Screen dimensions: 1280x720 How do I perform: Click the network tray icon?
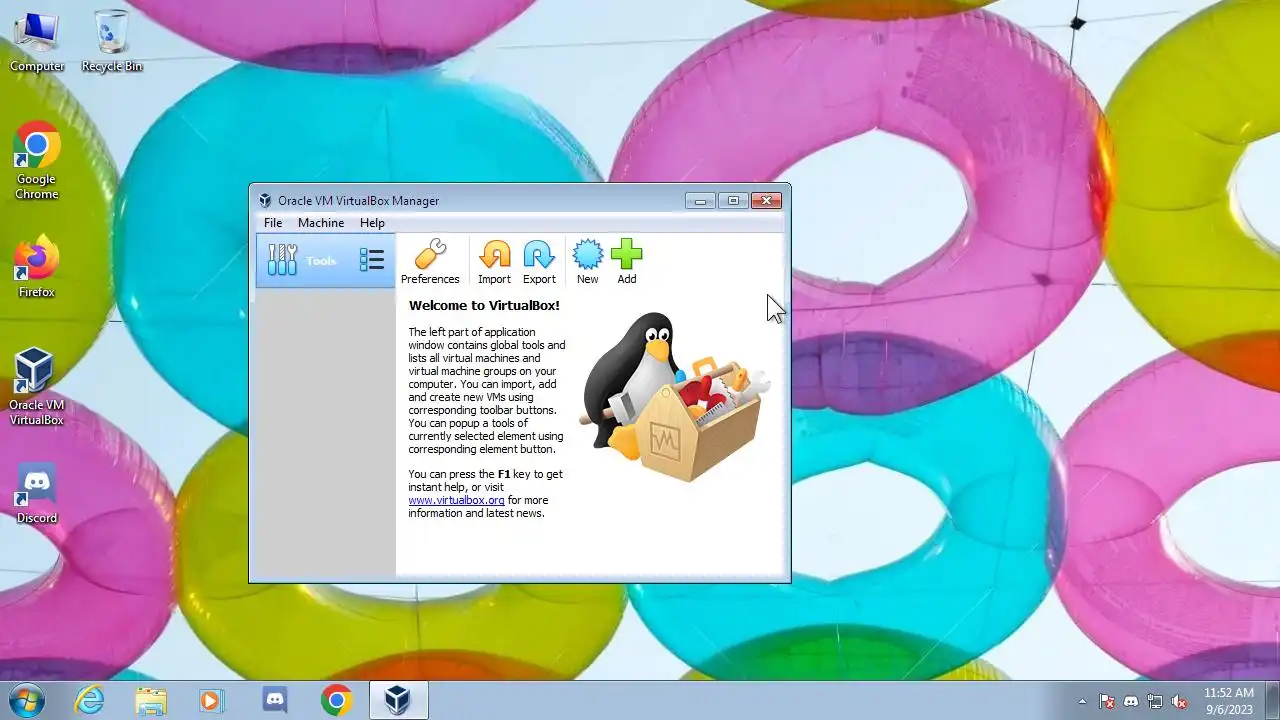tap(1155, 702)
